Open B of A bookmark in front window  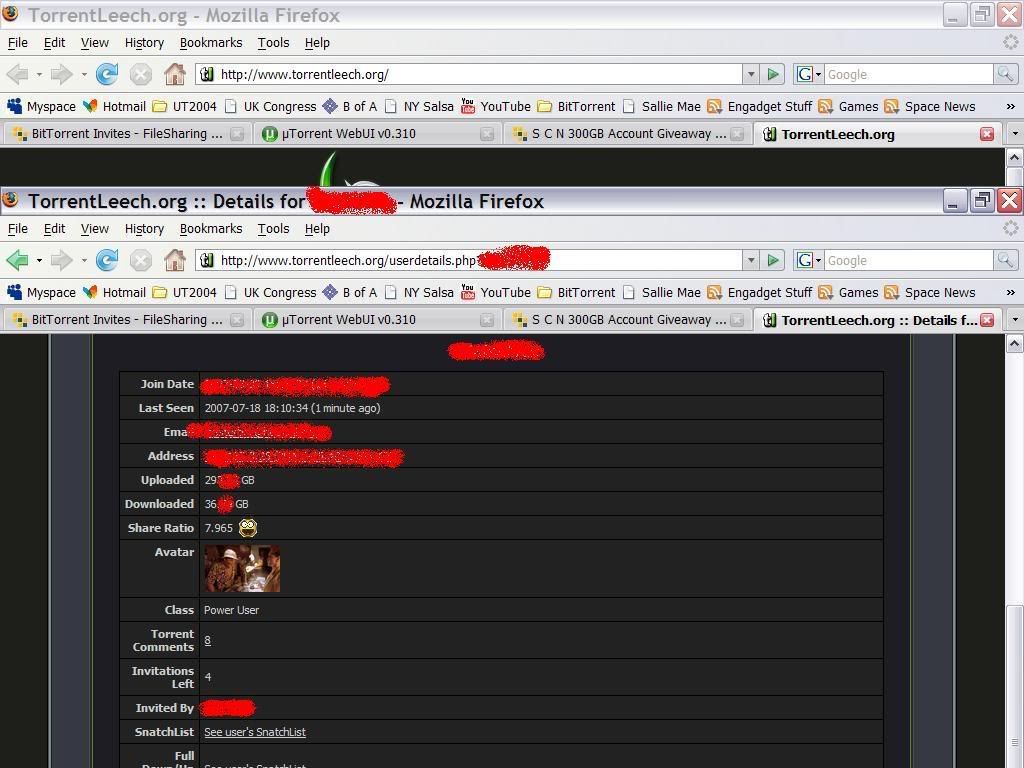(x=350, y=293)
